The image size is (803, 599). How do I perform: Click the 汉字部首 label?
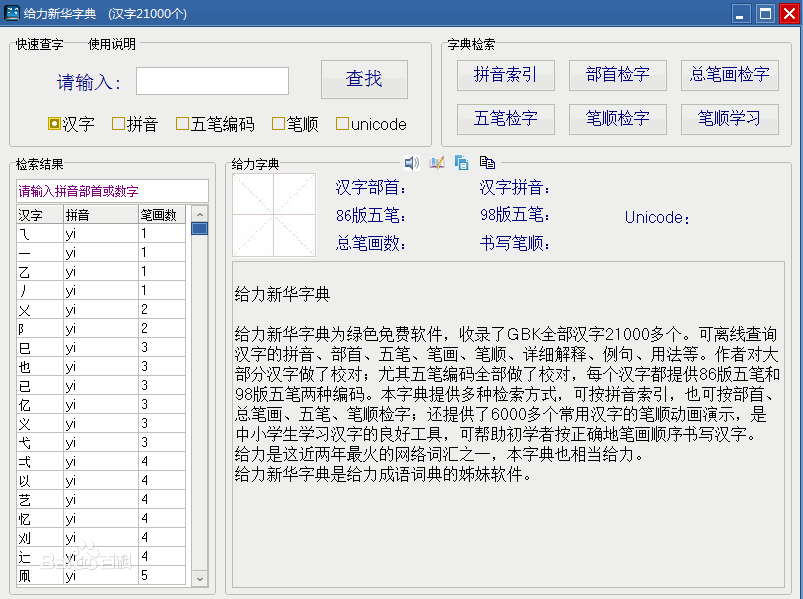coord(371,187)
